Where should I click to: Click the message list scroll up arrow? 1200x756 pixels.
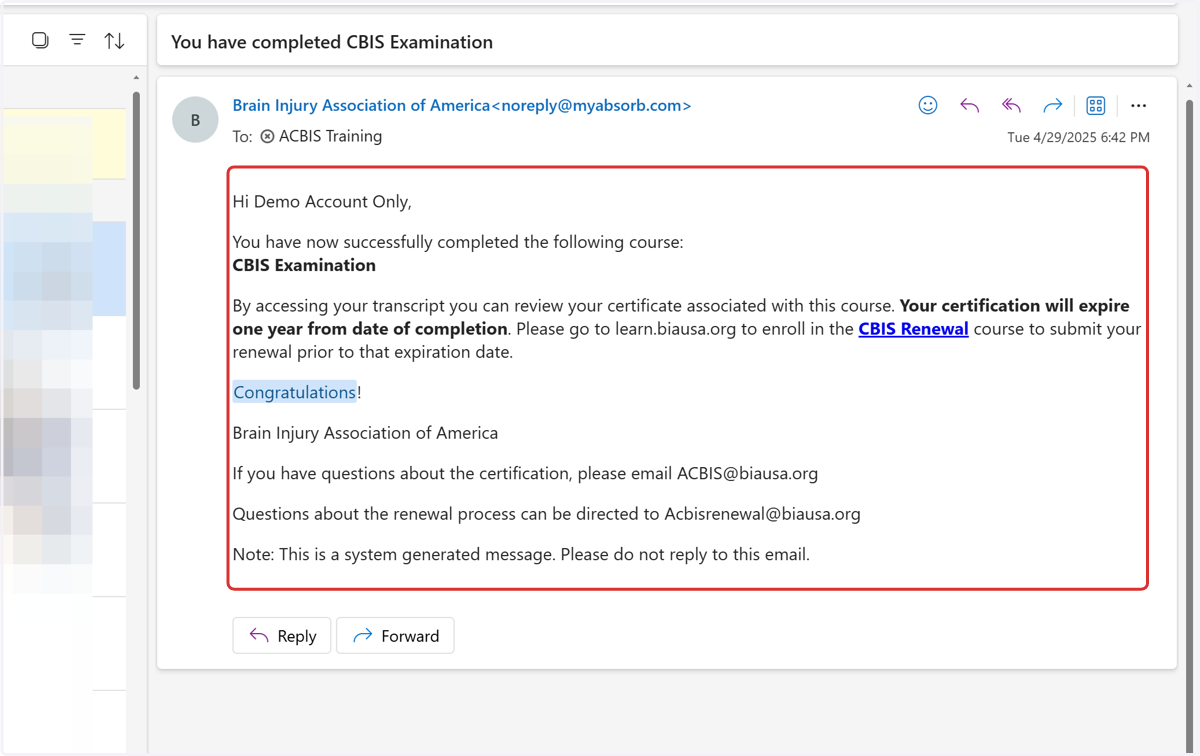pos(136,77)
